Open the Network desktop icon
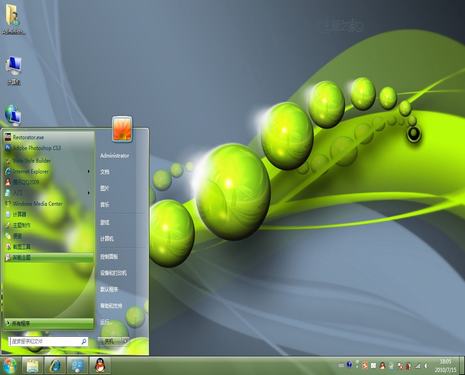Screen dimensions: 465x375 click(13, 115)
